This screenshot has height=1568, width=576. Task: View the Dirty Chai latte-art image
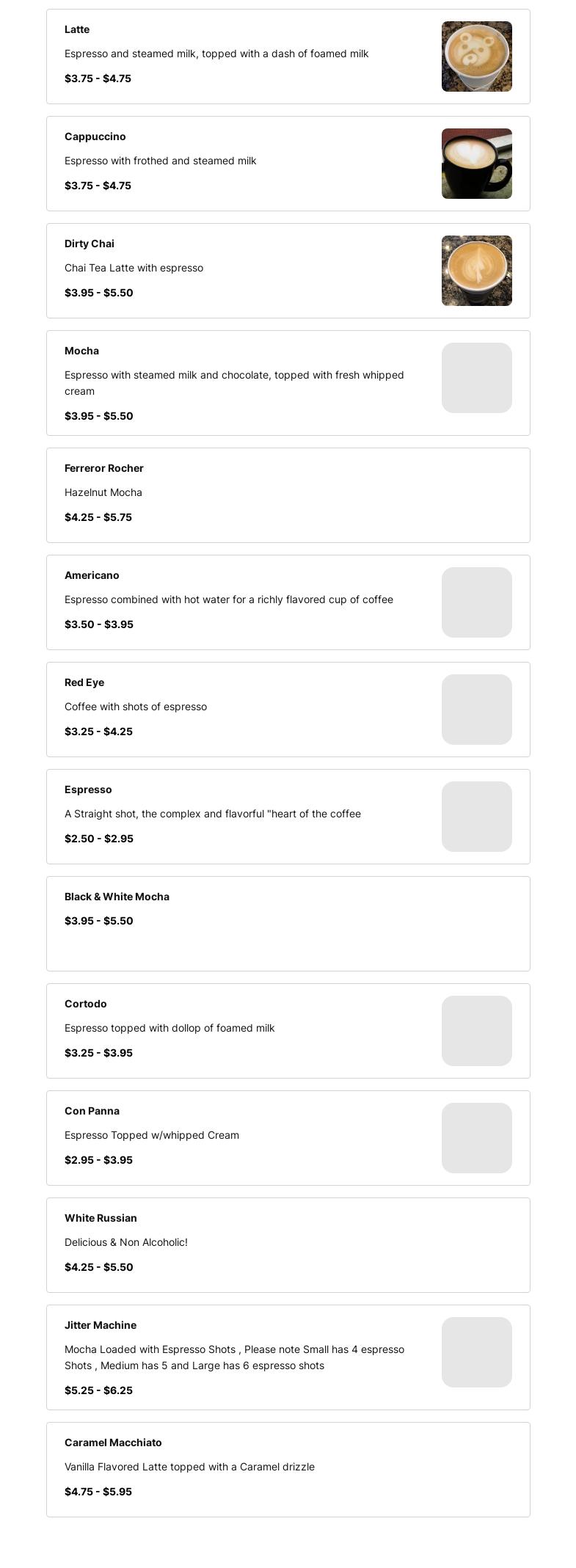tap(476, 271)
